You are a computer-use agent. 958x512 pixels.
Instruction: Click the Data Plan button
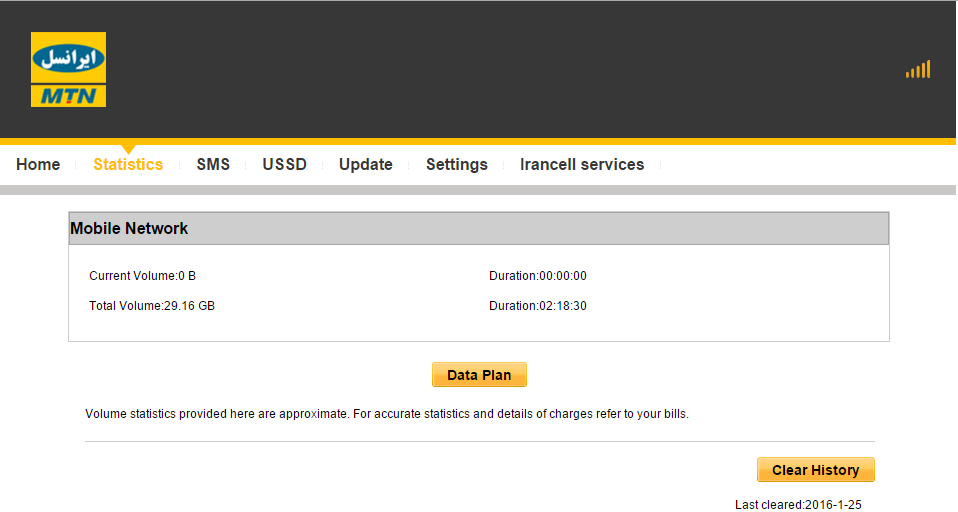pos(479,375)
